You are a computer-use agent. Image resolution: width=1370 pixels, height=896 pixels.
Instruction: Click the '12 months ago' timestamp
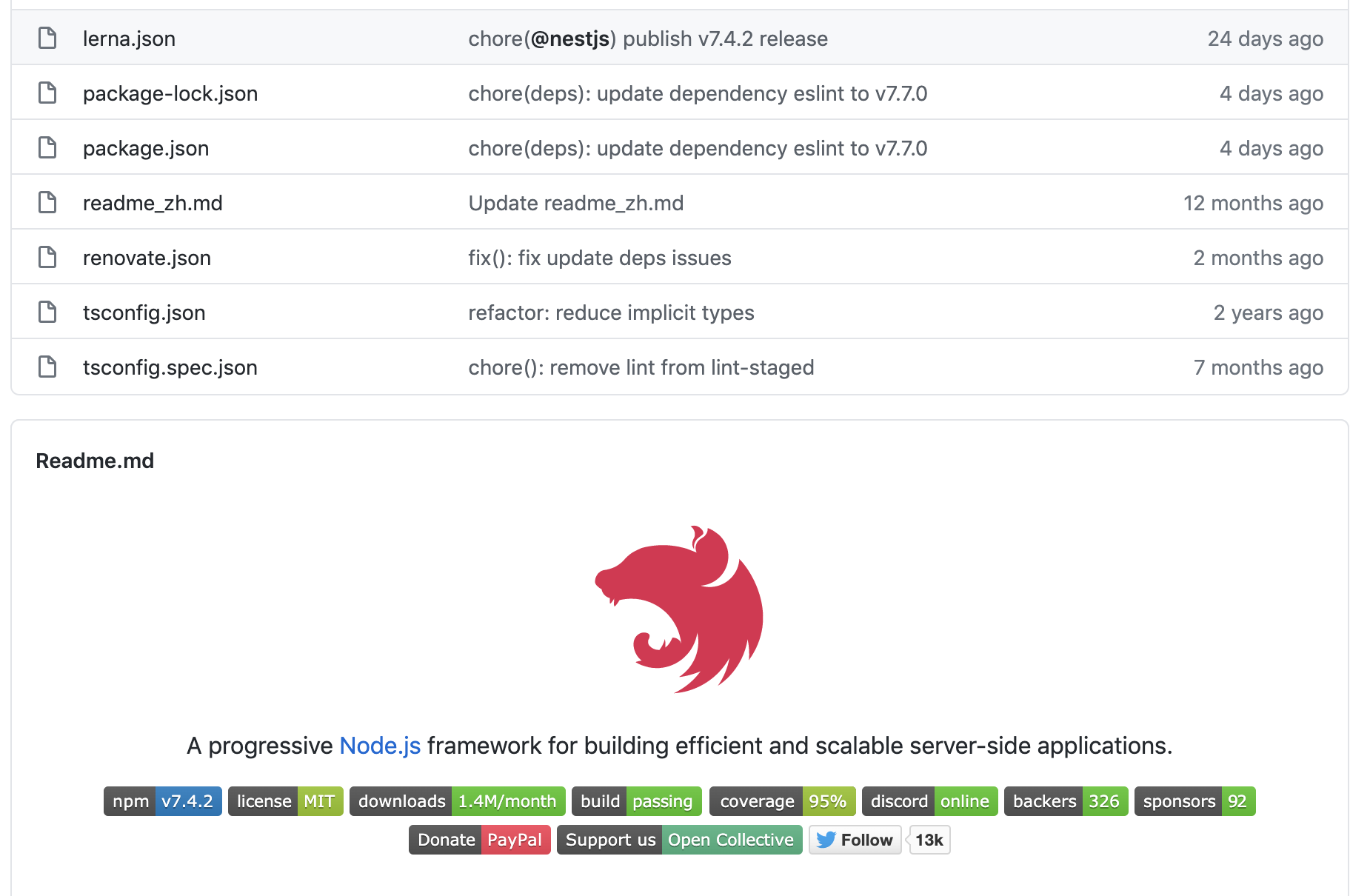pos(1254,203)
